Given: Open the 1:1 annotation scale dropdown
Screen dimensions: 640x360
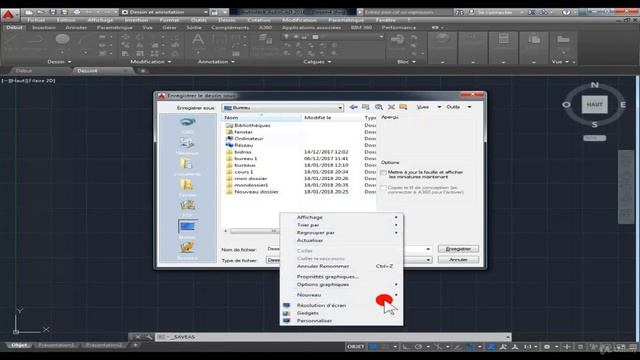Looking at the screenshot, I should coord(530,347).
